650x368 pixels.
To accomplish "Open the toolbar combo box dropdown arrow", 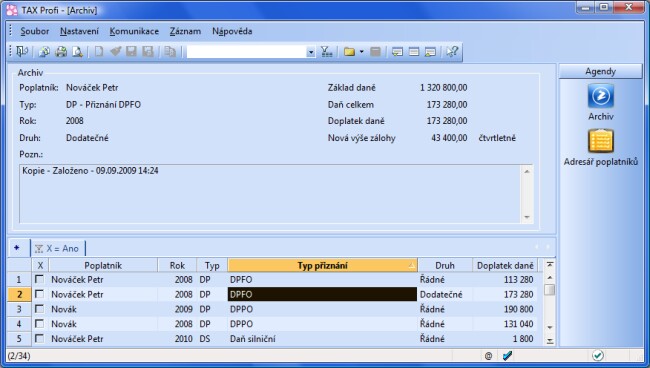I will click(x=310, y=52).
